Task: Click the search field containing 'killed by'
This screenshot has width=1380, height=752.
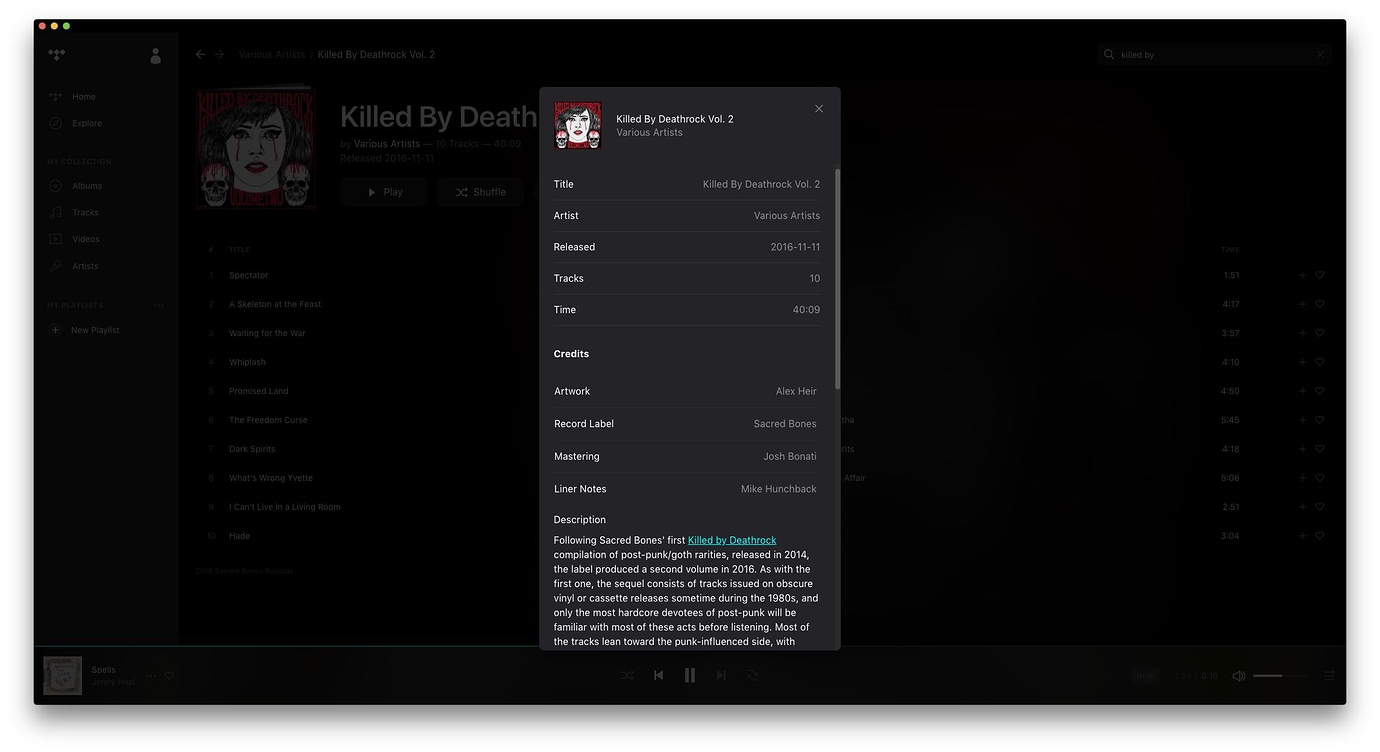Action: click(x=1215, y=55)
